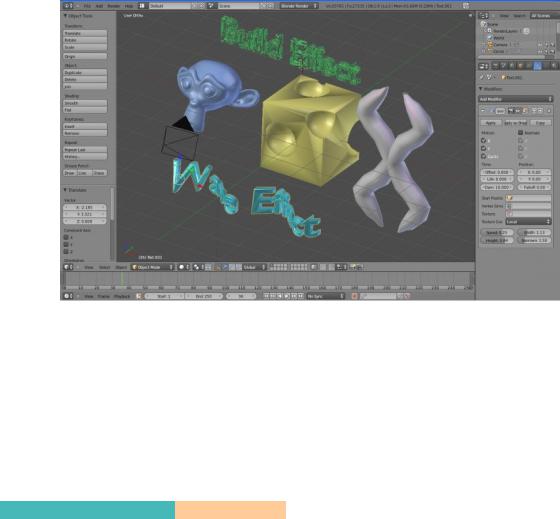
Task: Toggle Wave modifier render visibility icon
Action: click(510, 111)
